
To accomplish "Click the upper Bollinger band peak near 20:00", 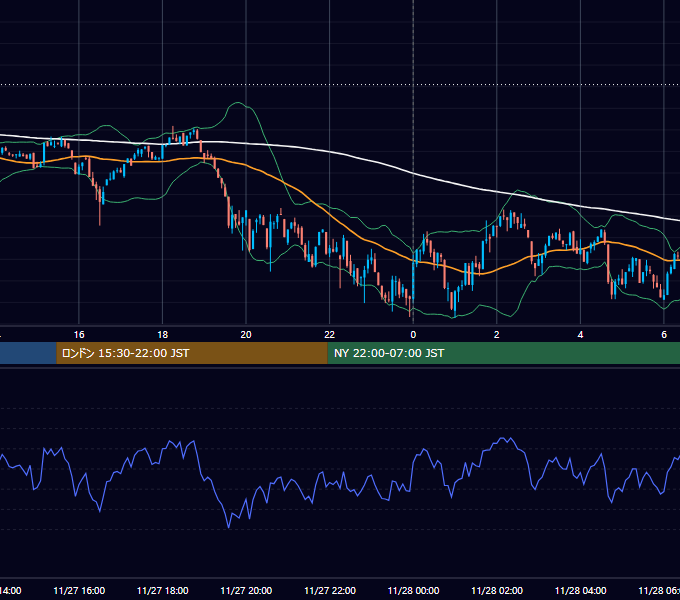I will pos(238,103).
